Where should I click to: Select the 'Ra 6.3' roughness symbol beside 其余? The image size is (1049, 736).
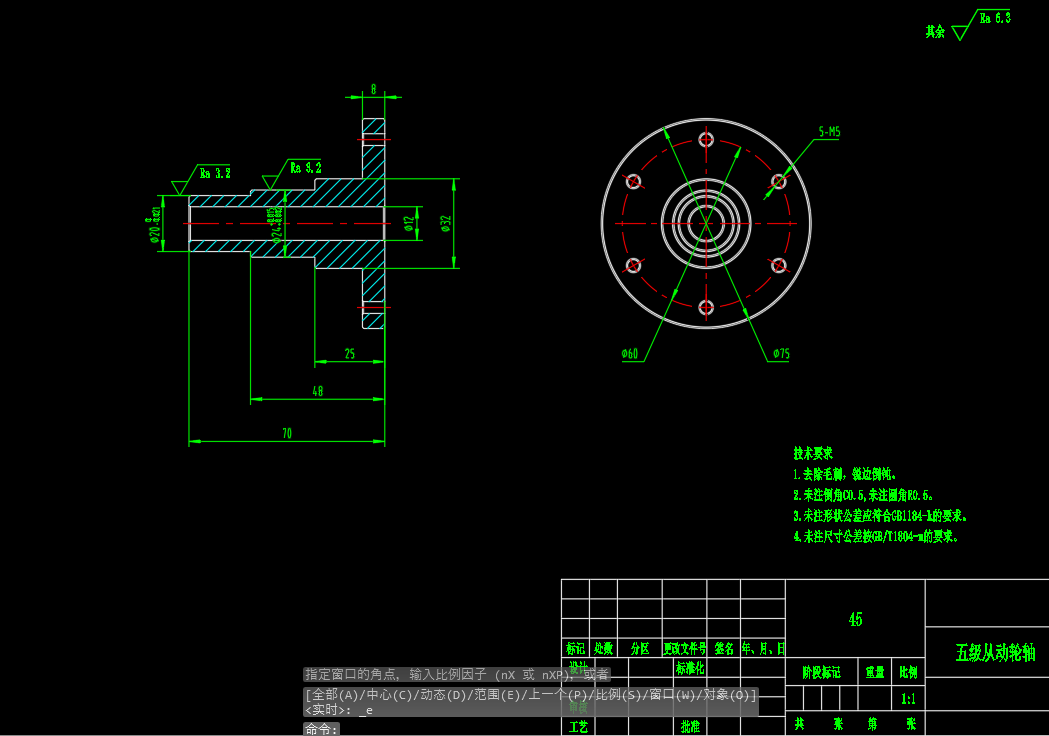point(982,25)
